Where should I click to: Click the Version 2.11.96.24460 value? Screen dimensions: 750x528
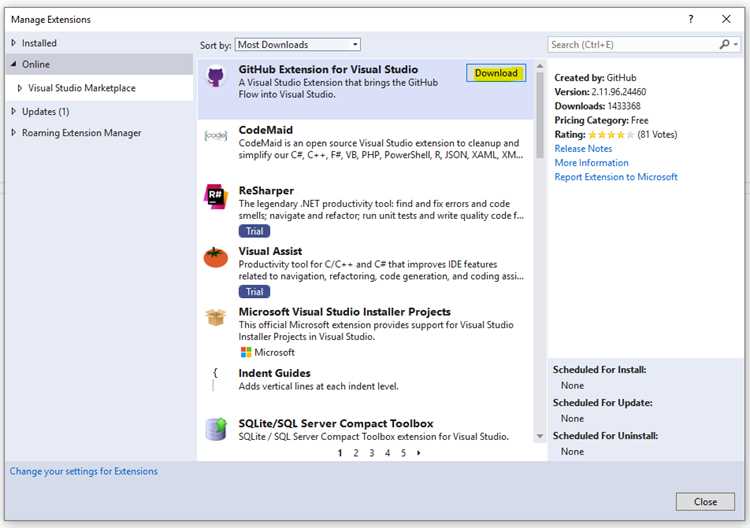pyautogui.click(x=618, y=92)
